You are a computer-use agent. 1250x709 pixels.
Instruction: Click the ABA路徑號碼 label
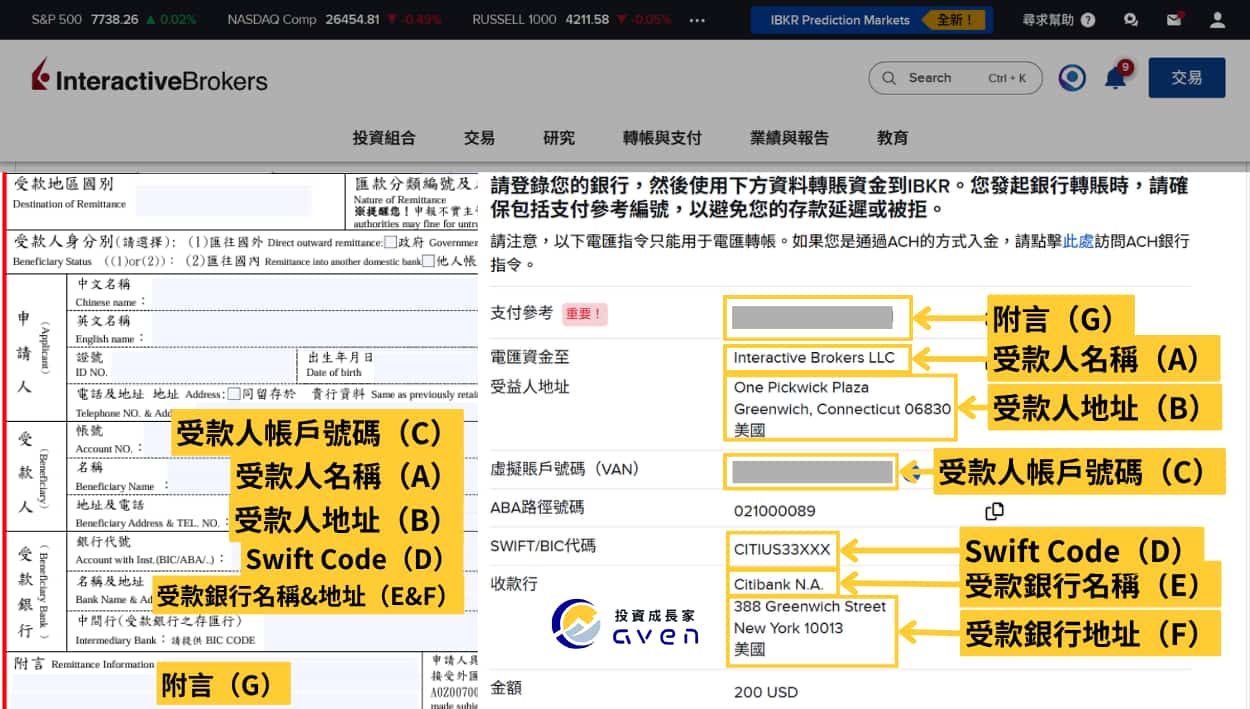coord(537,508)
